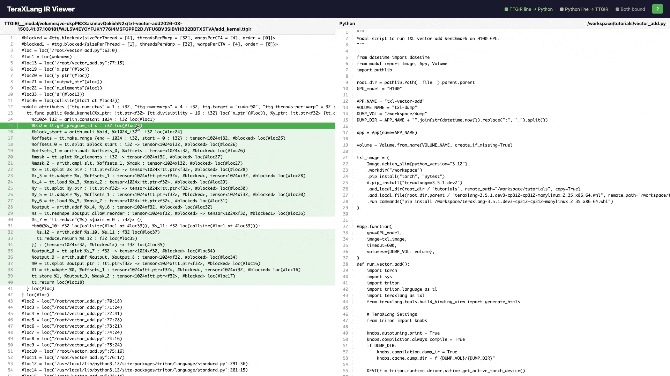The height and width of the screenshot is (376, 670).
Task: Click the highlighted line 15 tt.get_program_id
Action: pyautogui.click(x=168, y=126)
